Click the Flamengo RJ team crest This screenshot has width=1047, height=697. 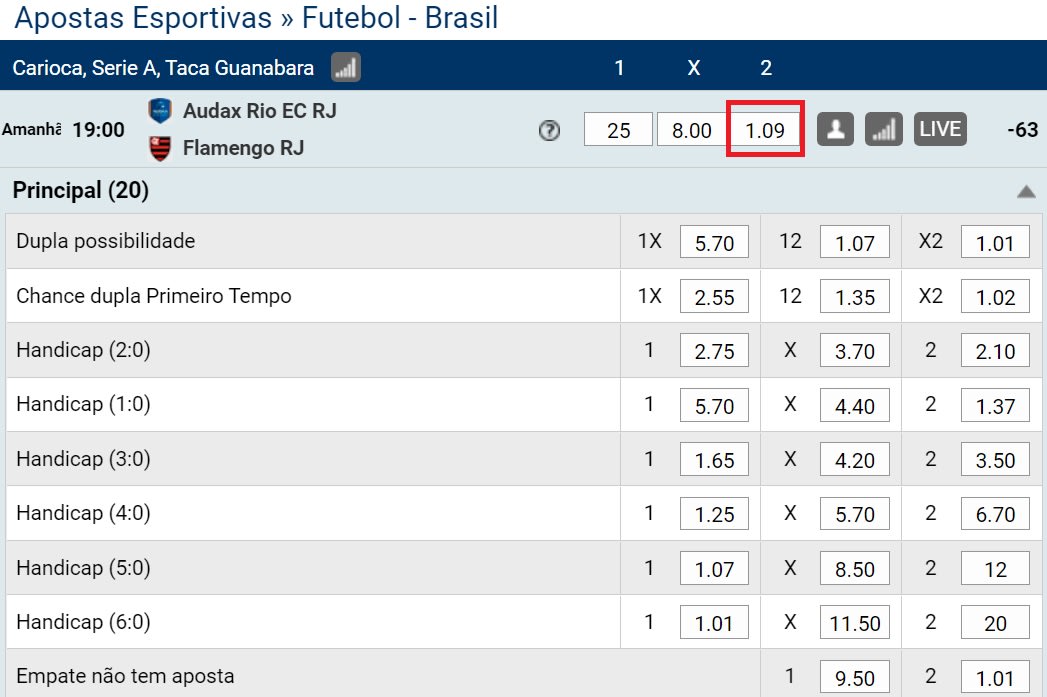click(x=160, y=148)
